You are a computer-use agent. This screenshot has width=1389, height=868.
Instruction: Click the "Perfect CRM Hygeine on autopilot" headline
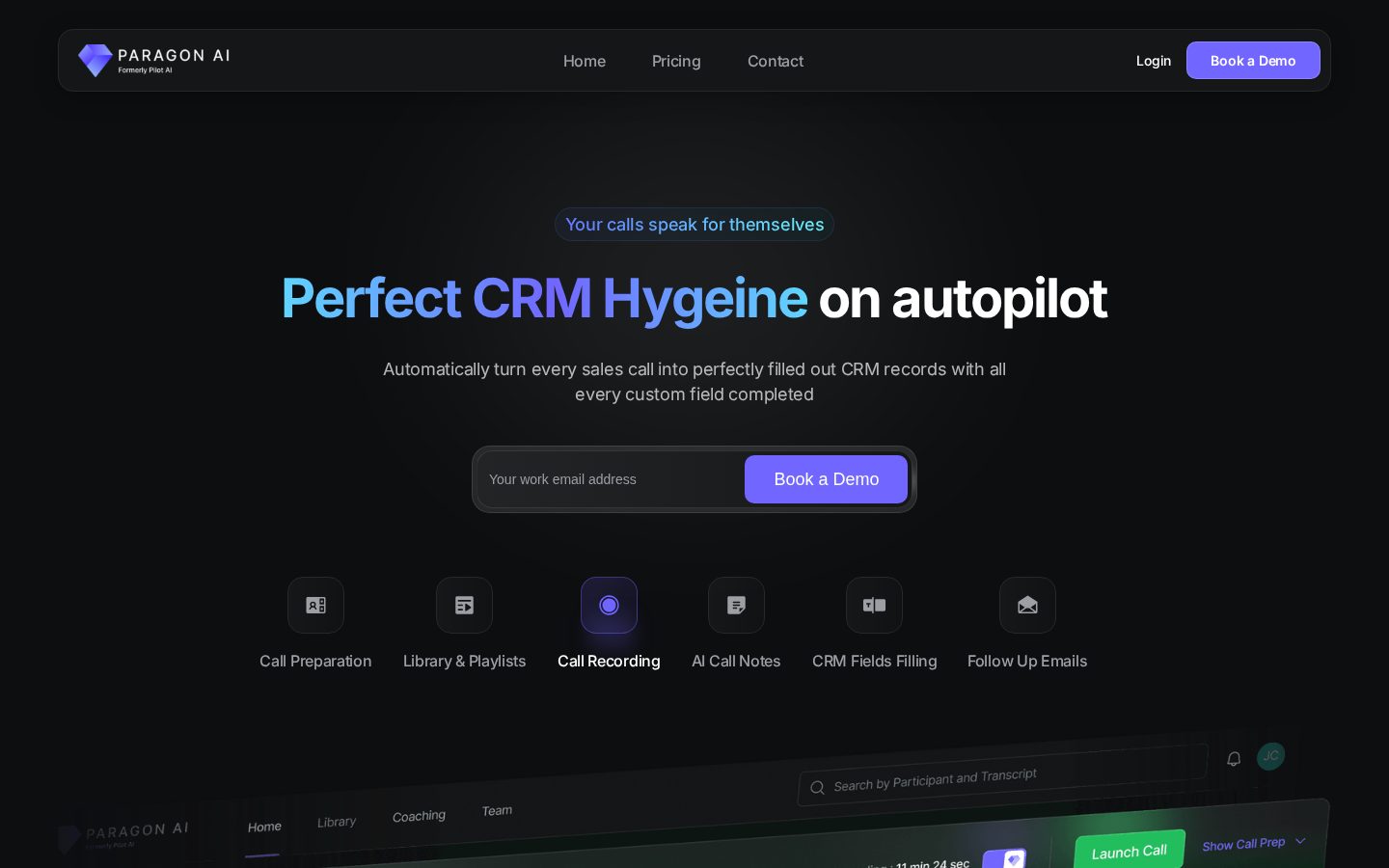pyautogui.click(x=694, y=298)
